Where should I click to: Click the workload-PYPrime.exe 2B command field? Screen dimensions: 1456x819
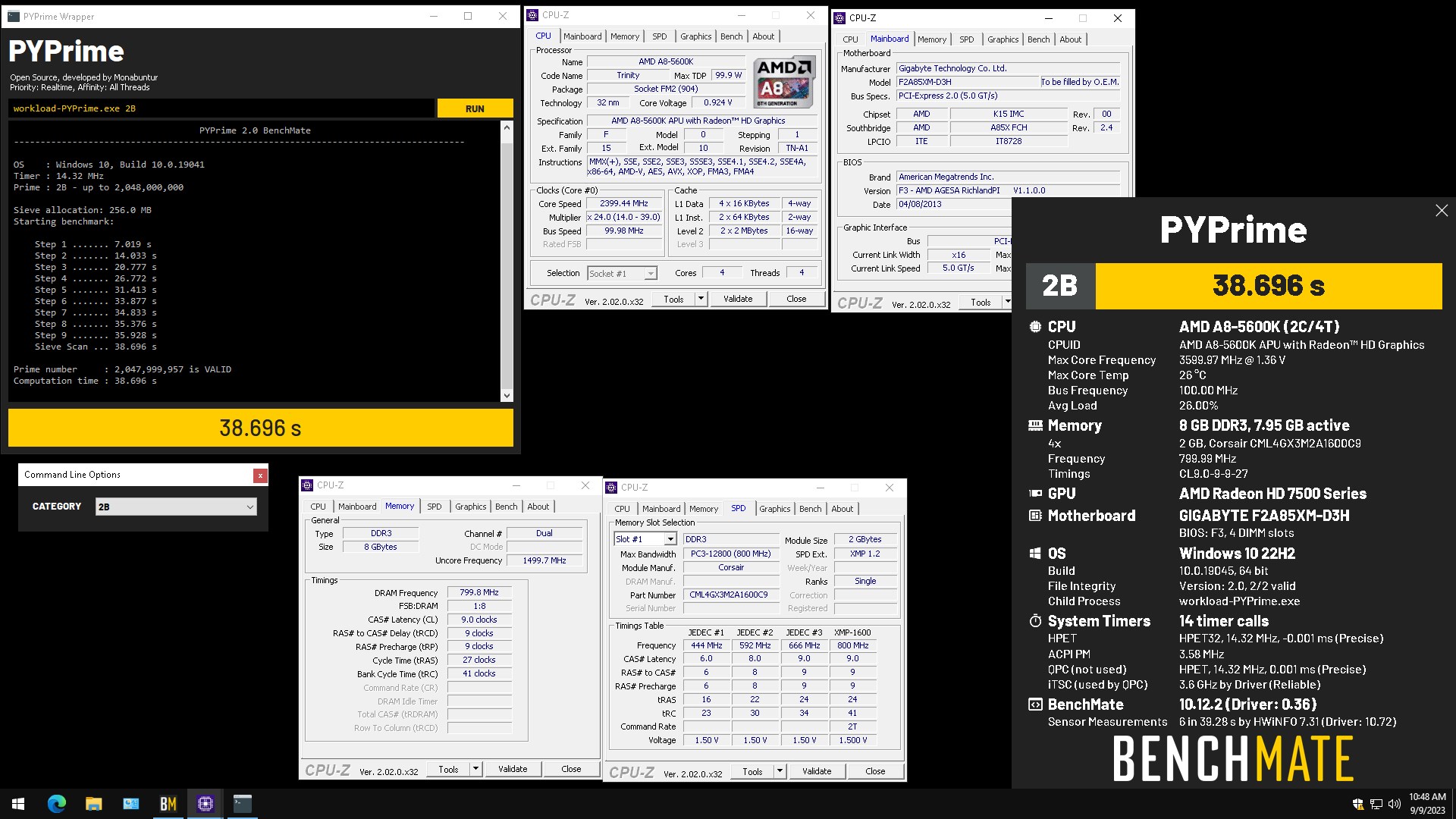[x=221, y=108]
